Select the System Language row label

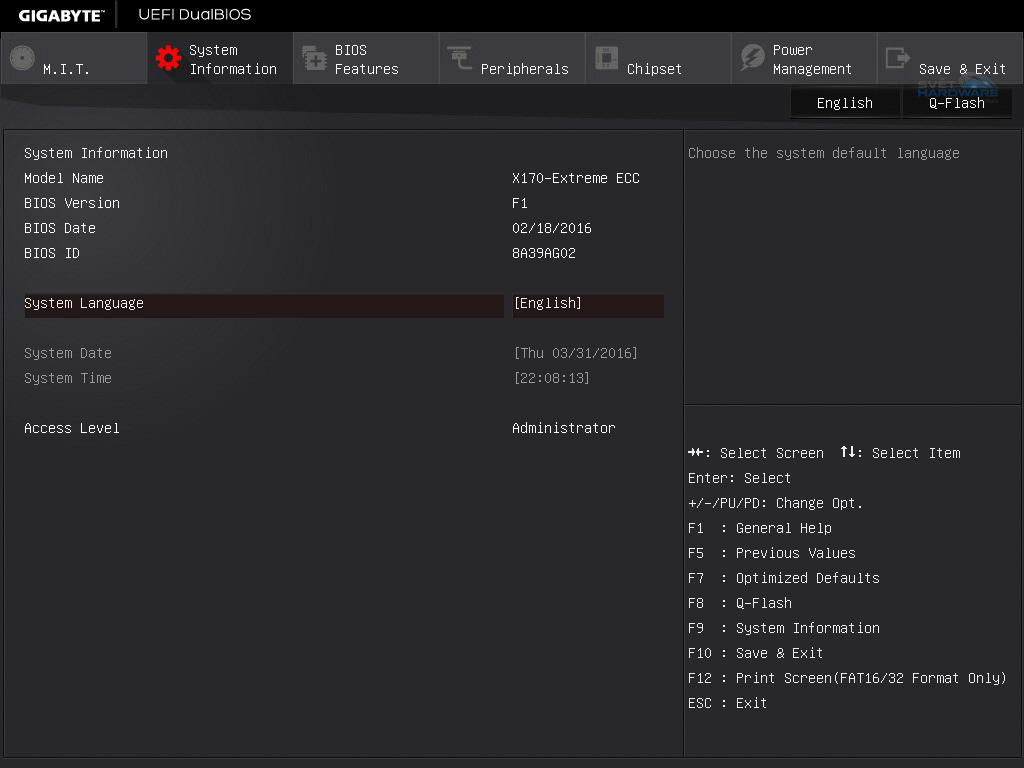84,304
